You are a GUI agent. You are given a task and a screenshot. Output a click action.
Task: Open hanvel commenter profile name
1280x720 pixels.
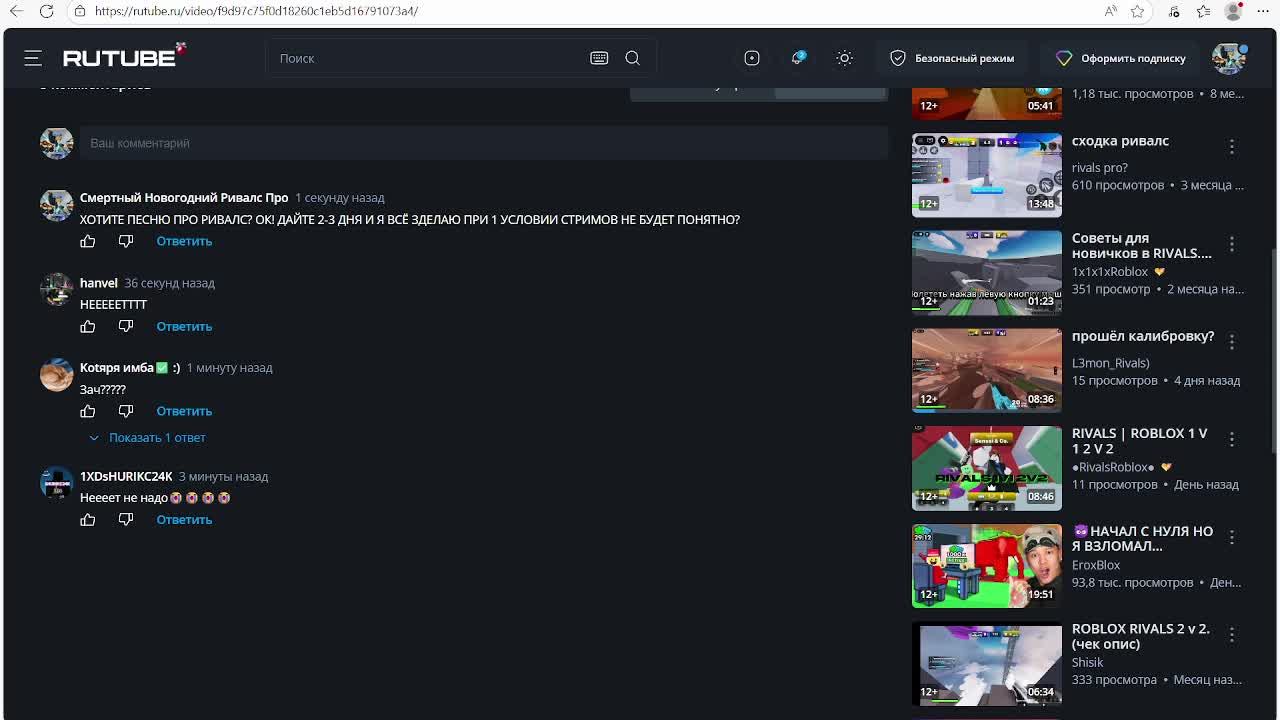point(99,283)
